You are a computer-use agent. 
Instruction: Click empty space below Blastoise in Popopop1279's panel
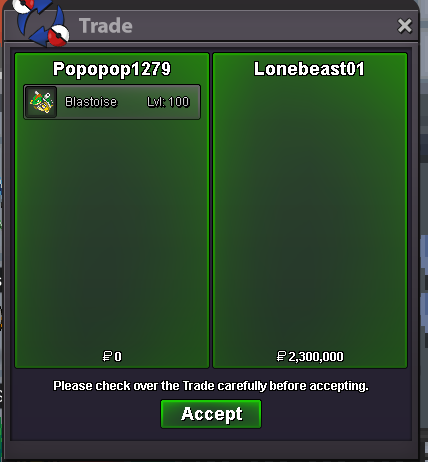[112, 233]
